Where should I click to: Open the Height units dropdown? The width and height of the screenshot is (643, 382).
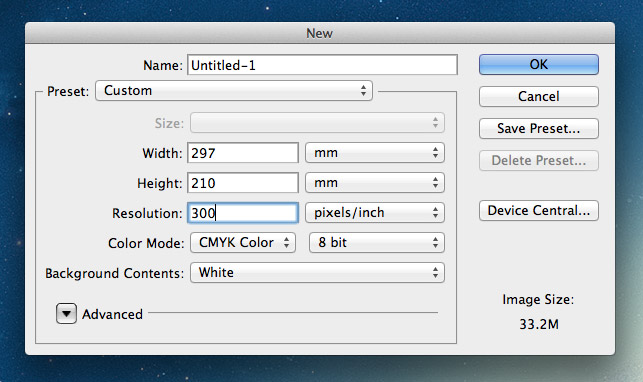(x=375, y=183)
